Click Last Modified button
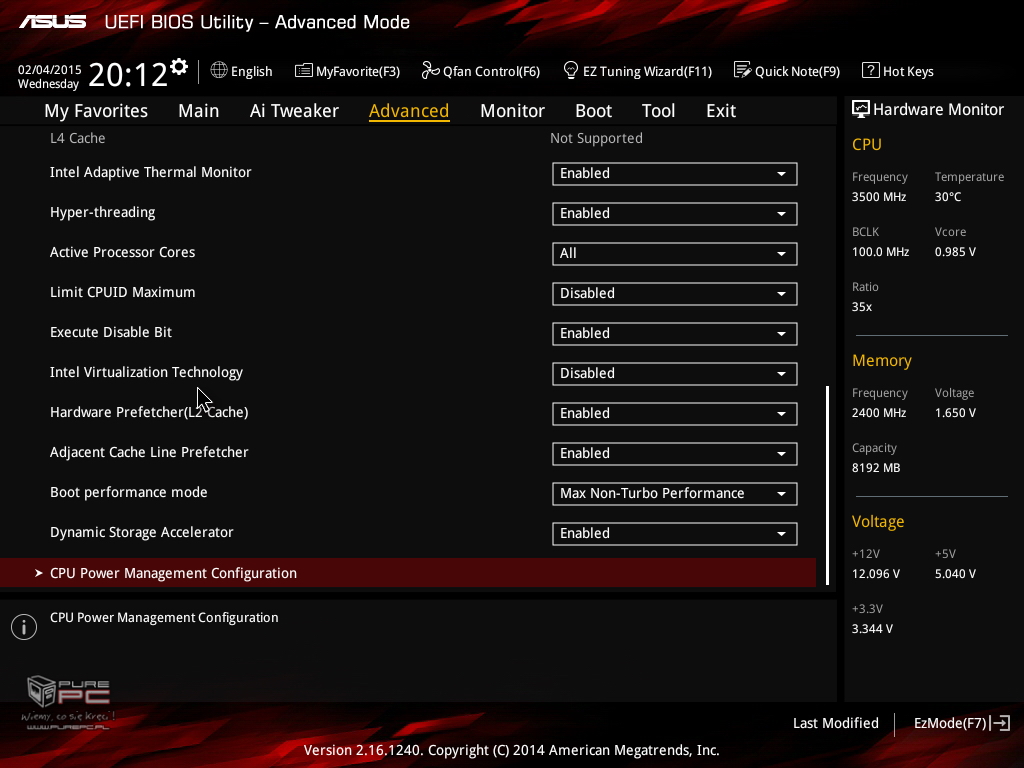Screen dimensions: 1024x768 coord(835,723)
